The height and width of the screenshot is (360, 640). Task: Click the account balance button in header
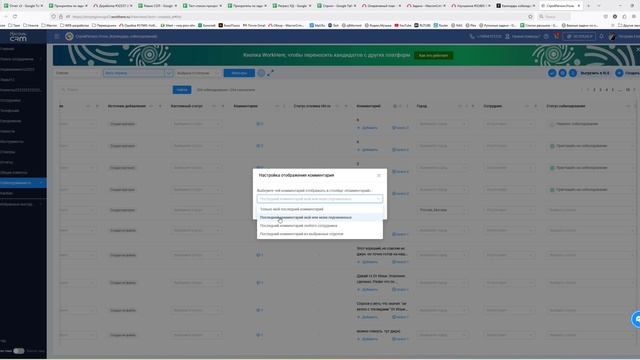579,37
